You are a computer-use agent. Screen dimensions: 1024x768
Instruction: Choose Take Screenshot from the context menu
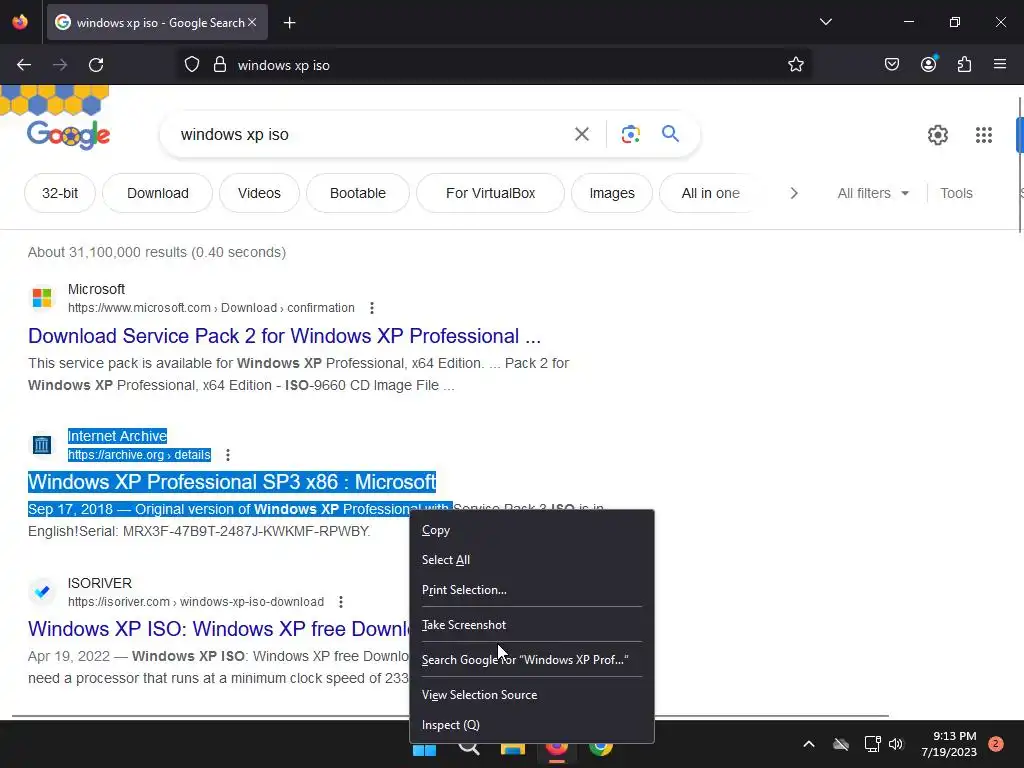point(532,625)
